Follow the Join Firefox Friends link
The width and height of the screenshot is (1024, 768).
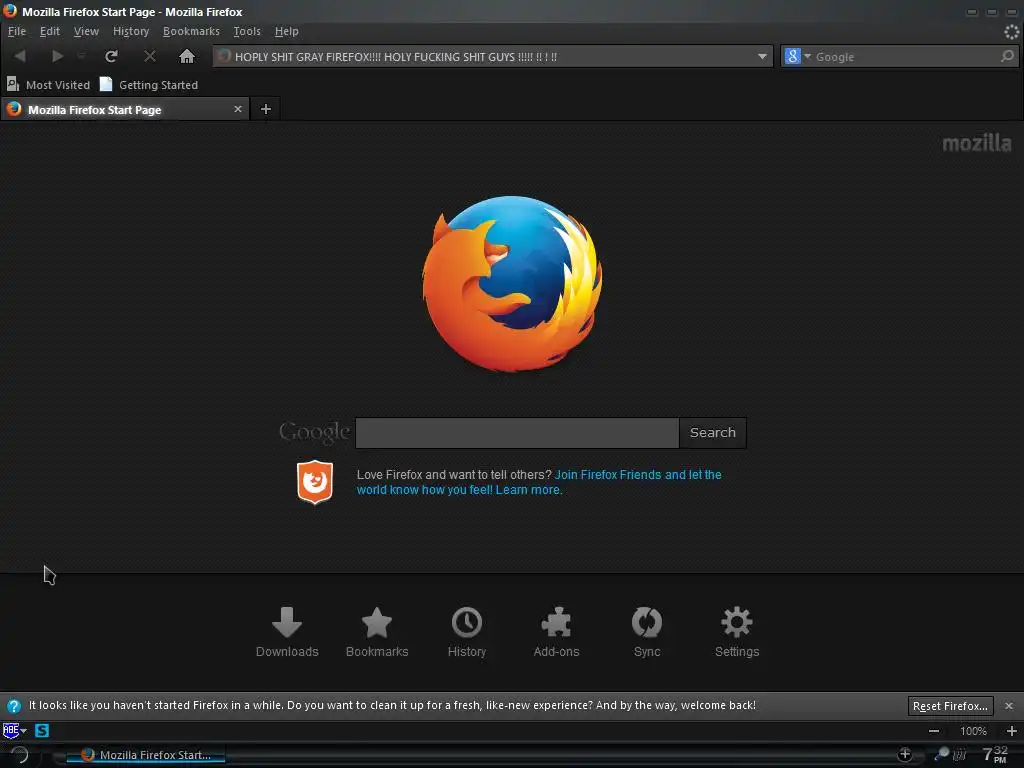tap(637, 475)
